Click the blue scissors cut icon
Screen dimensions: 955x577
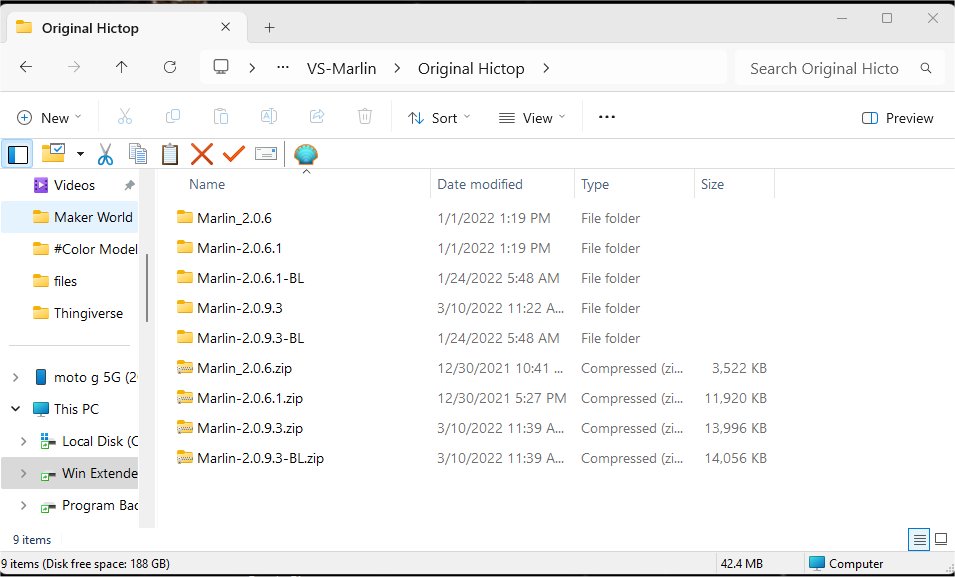point(105,154)
